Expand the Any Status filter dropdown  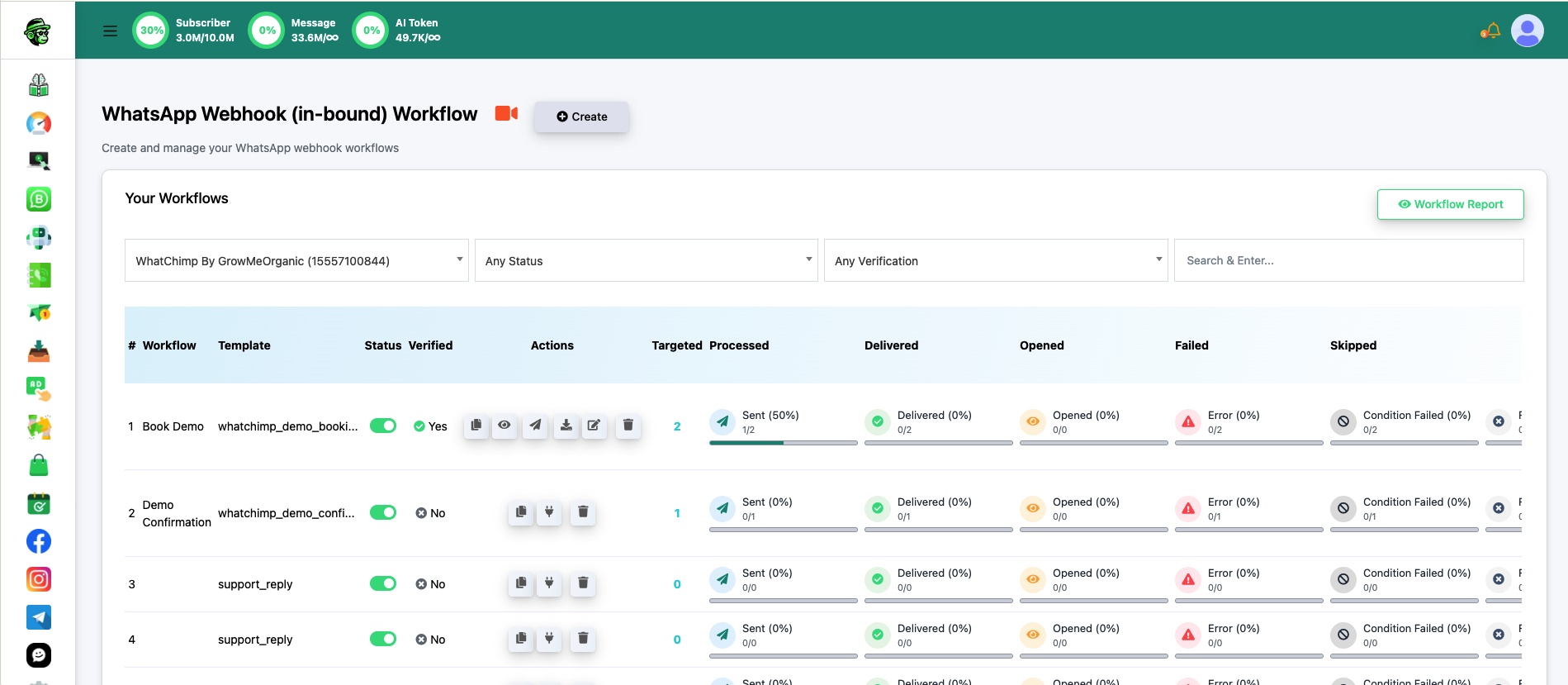pyautogui.click(x=647, y=260)
